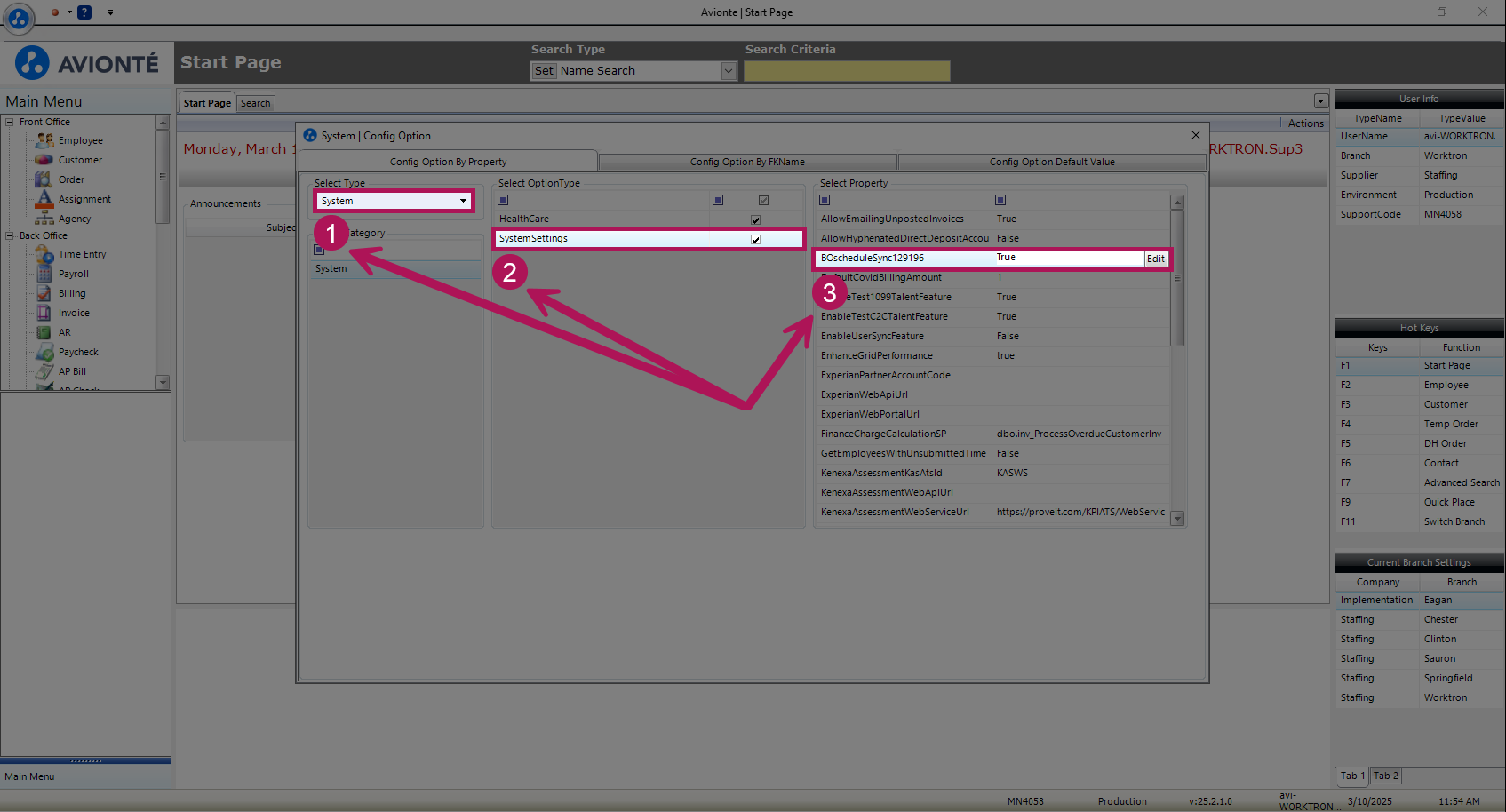Open the Time Entry icon
Viewport: 1506px width, 812px height.
coord(44,255)
